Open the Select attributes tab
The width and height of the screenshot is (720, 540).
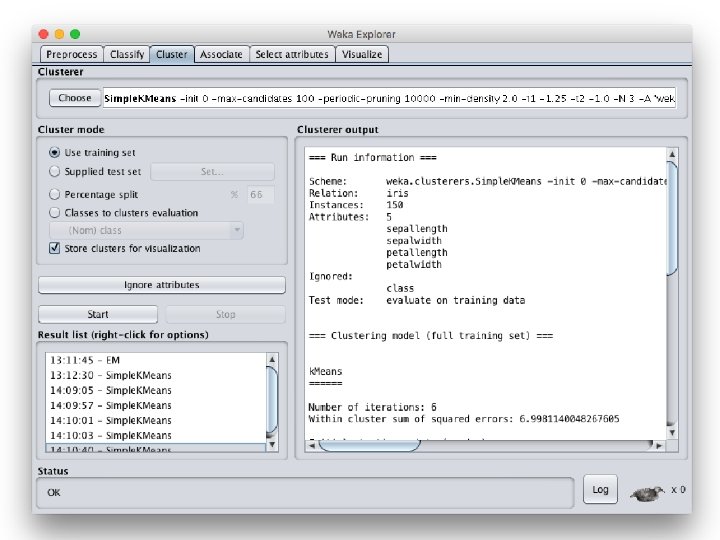292,54
